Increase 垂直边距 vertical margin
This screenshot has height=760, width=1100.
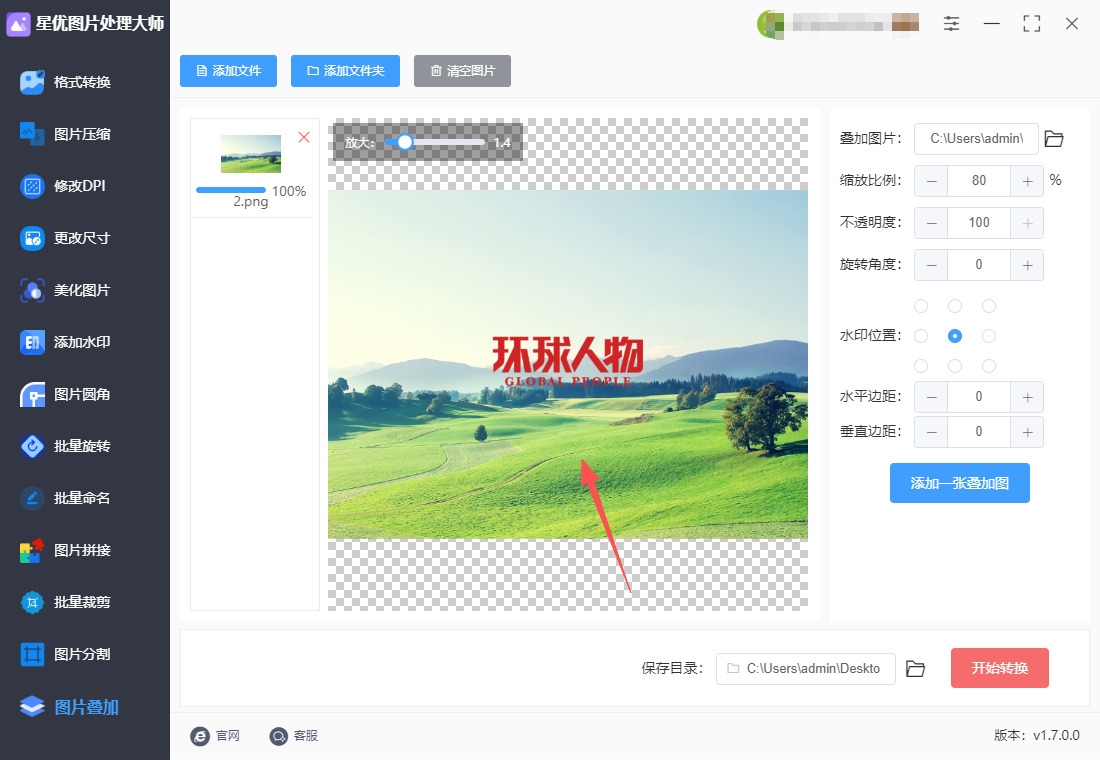point(1027,432)
